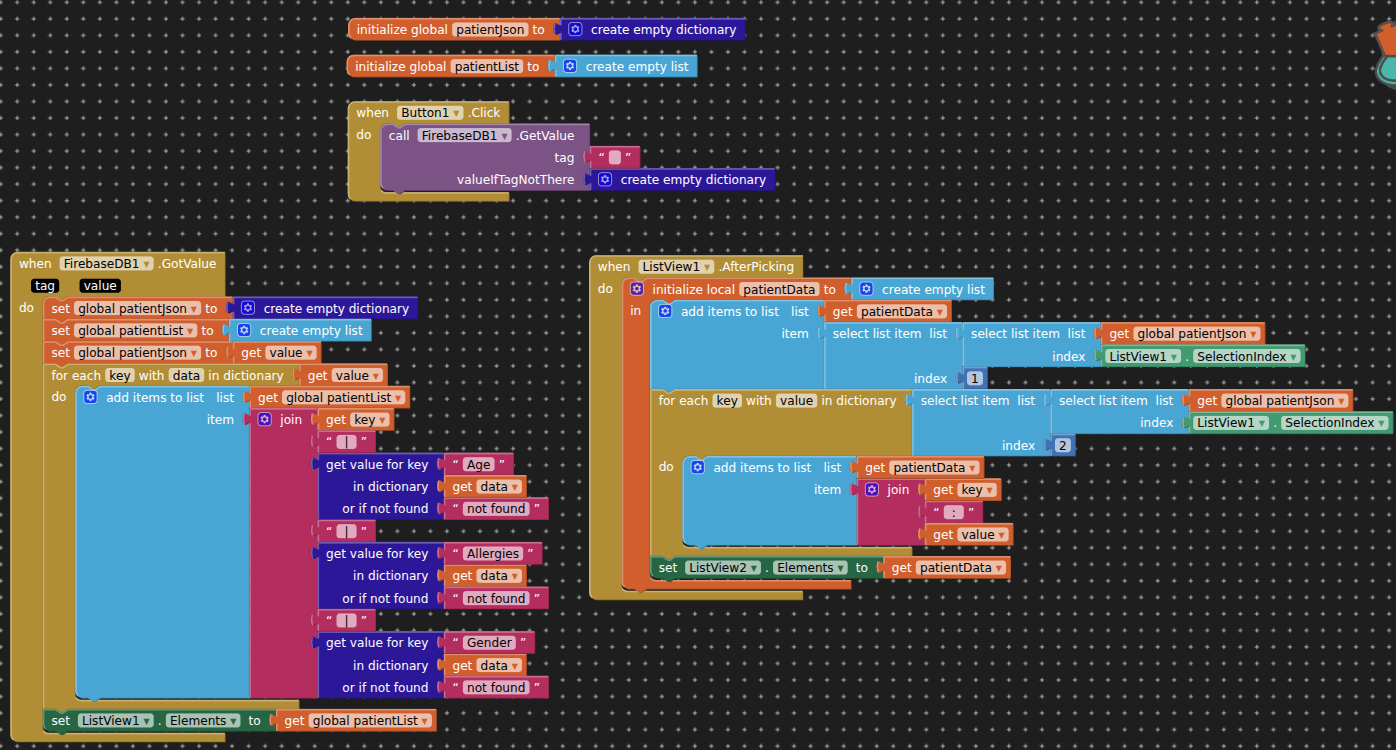Click gear icon on global patientJson's empty dictionary block
The image size is (1396, 750).
(x=575, y=30)
